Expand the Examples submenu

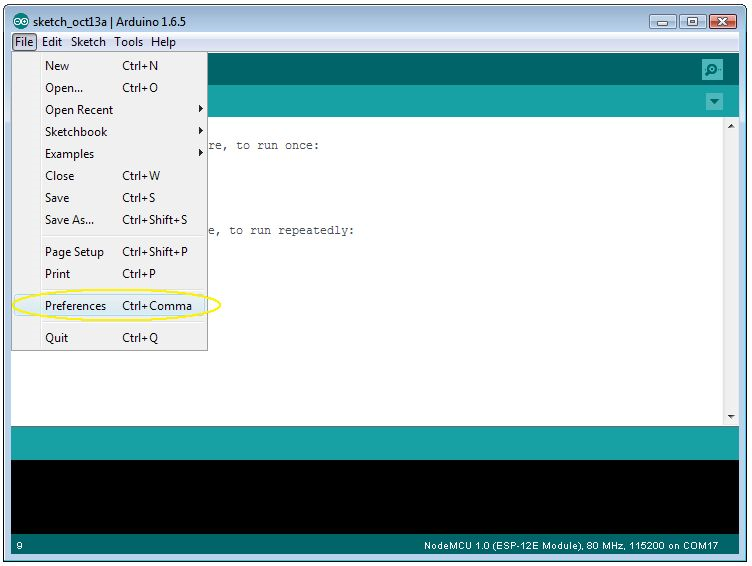coord(110,154)
